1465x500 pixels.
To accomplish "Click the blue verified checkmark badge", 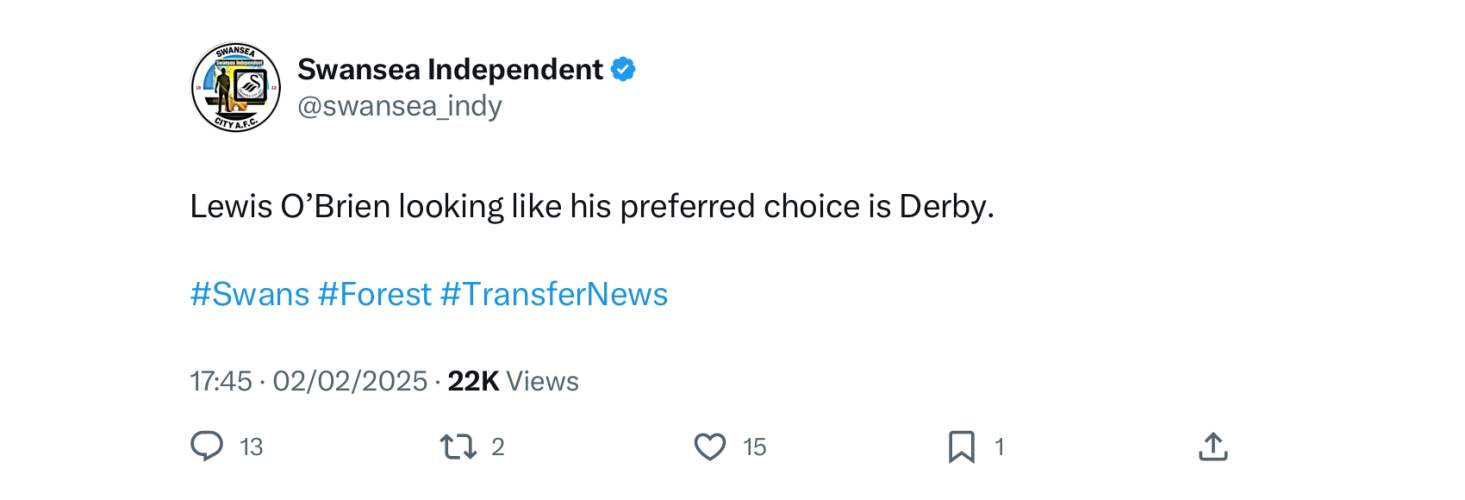I will 624,70.
